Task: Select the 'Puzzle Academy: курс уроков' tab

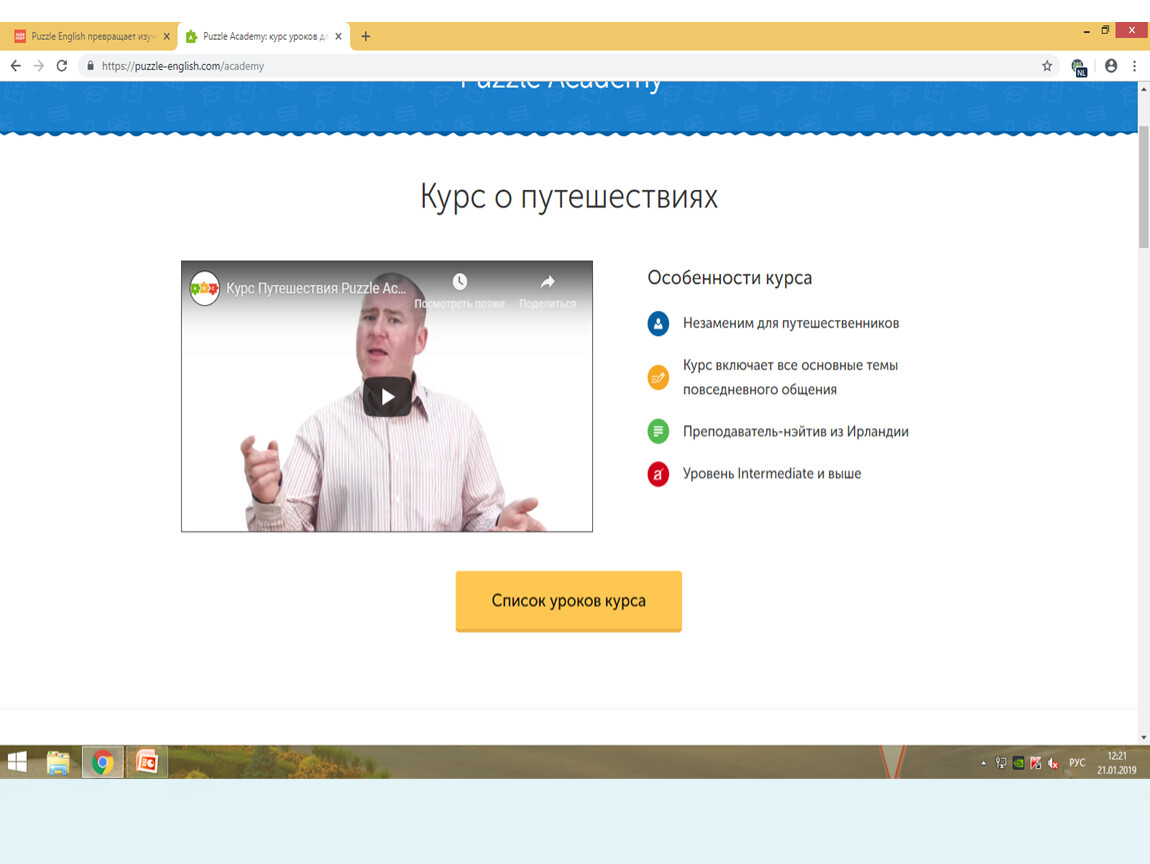Action: click(258, 36)
